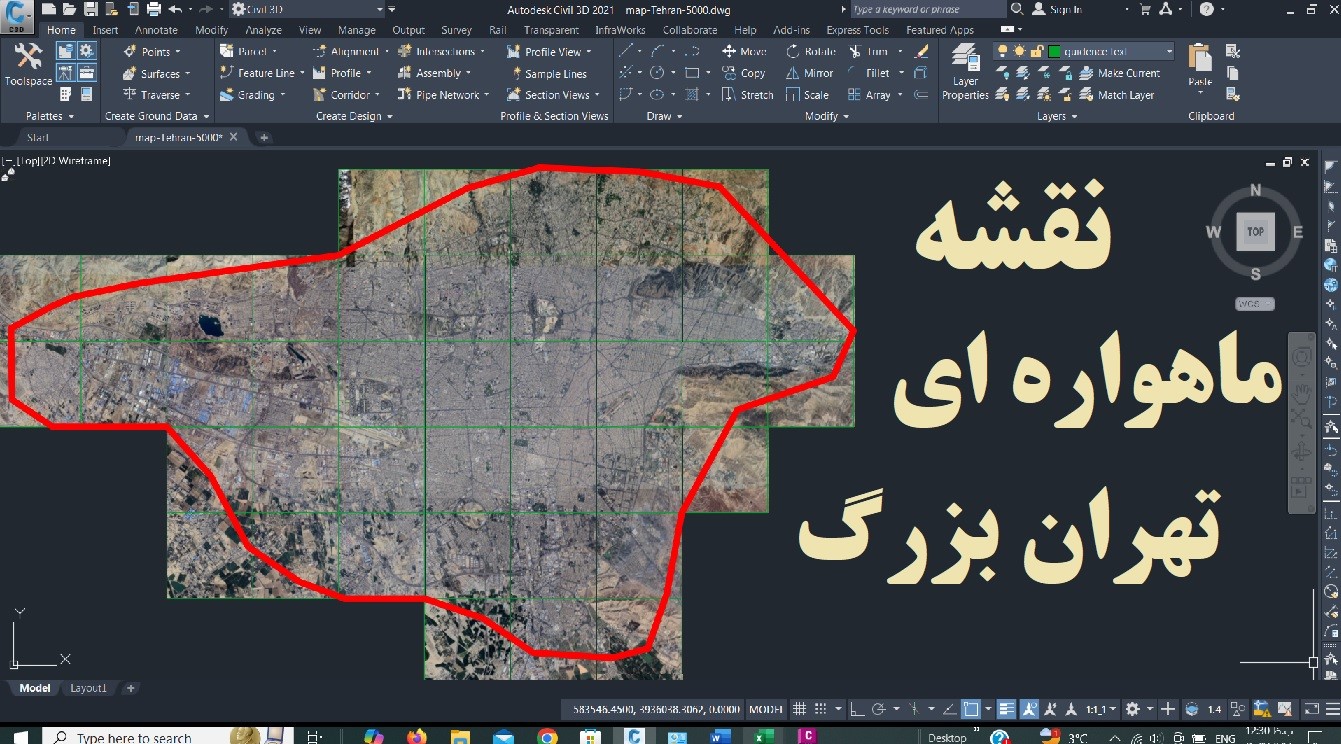
Task: Click the TOP view button on ViewCube
Action: click(1254, 231)
